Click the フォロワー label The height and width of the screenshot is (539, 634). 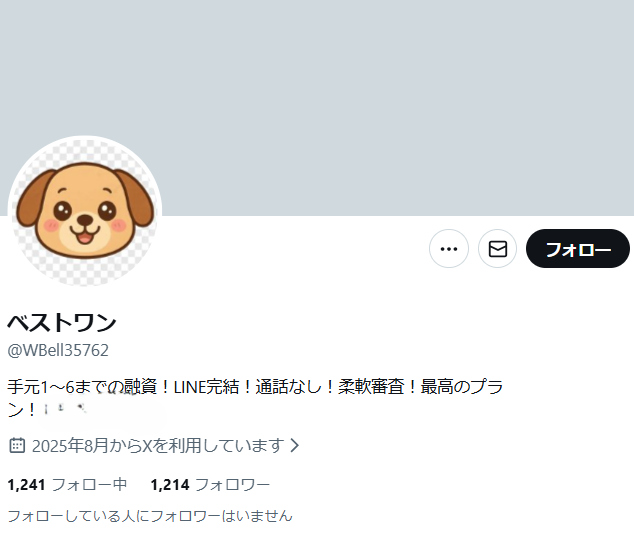click(232, 484)
